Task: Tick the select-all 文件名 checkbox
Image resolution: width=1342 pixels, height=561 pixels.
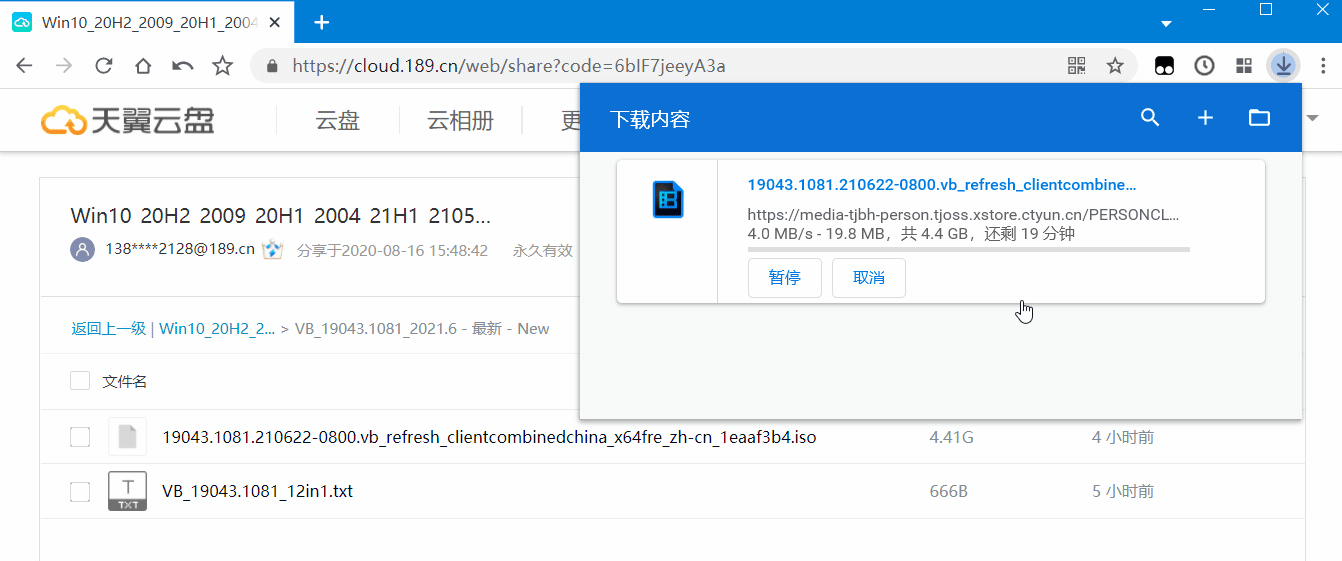Action: tap(80, 381)
